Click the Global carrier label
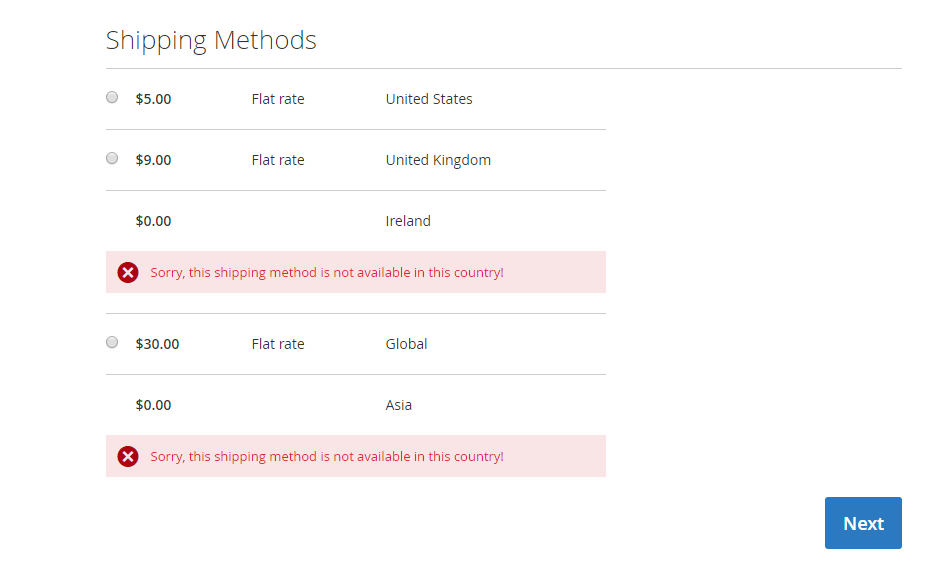Image resolution: width=943 pixels, height=580 pixels. click(x=406, y=344)
